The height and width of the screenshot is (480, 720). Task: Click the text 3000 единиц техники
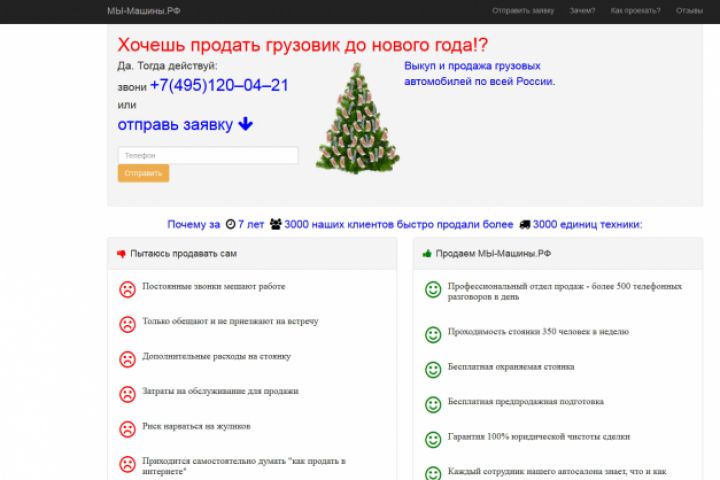pos(587,224)
